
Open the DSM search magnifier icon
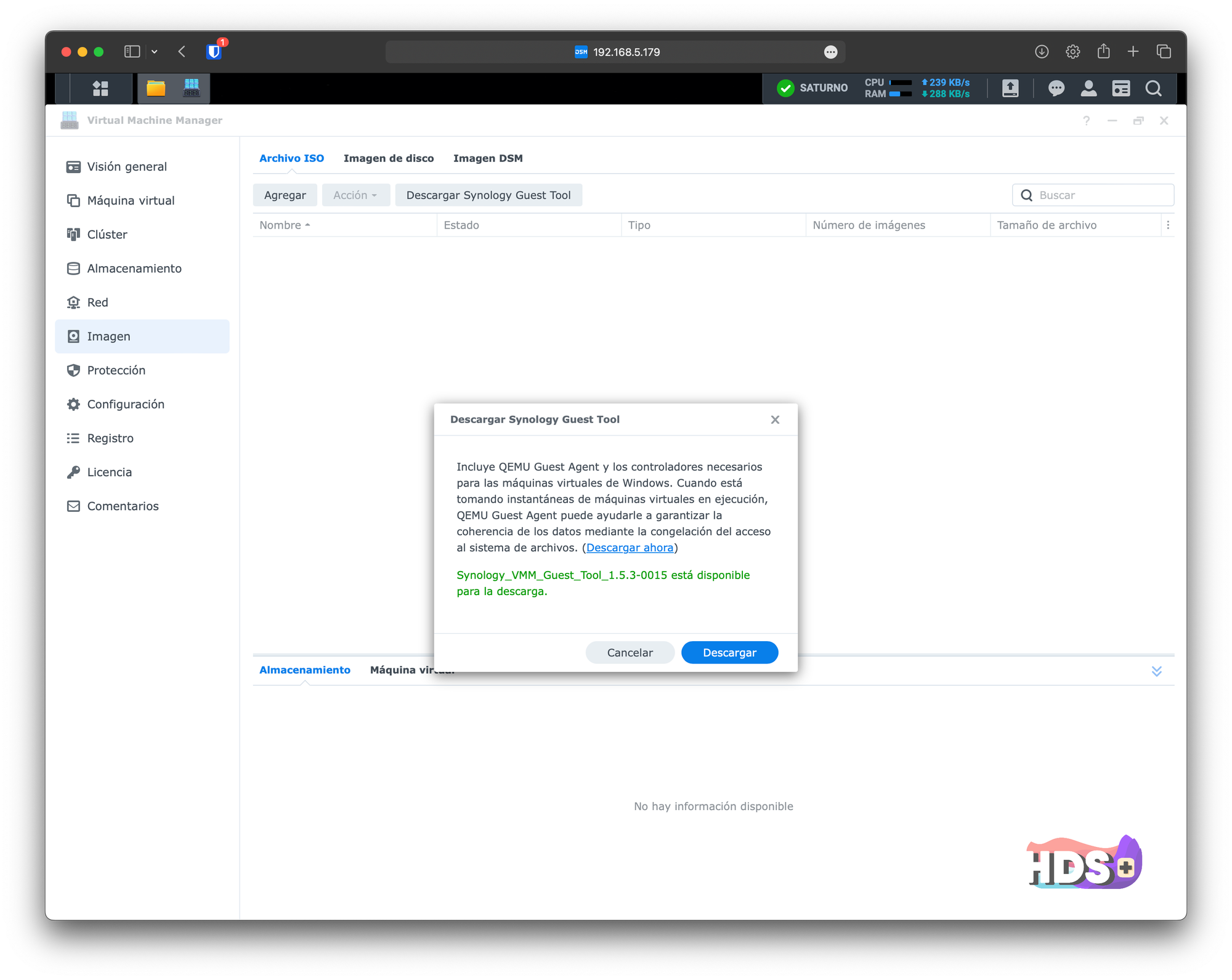1154,89
